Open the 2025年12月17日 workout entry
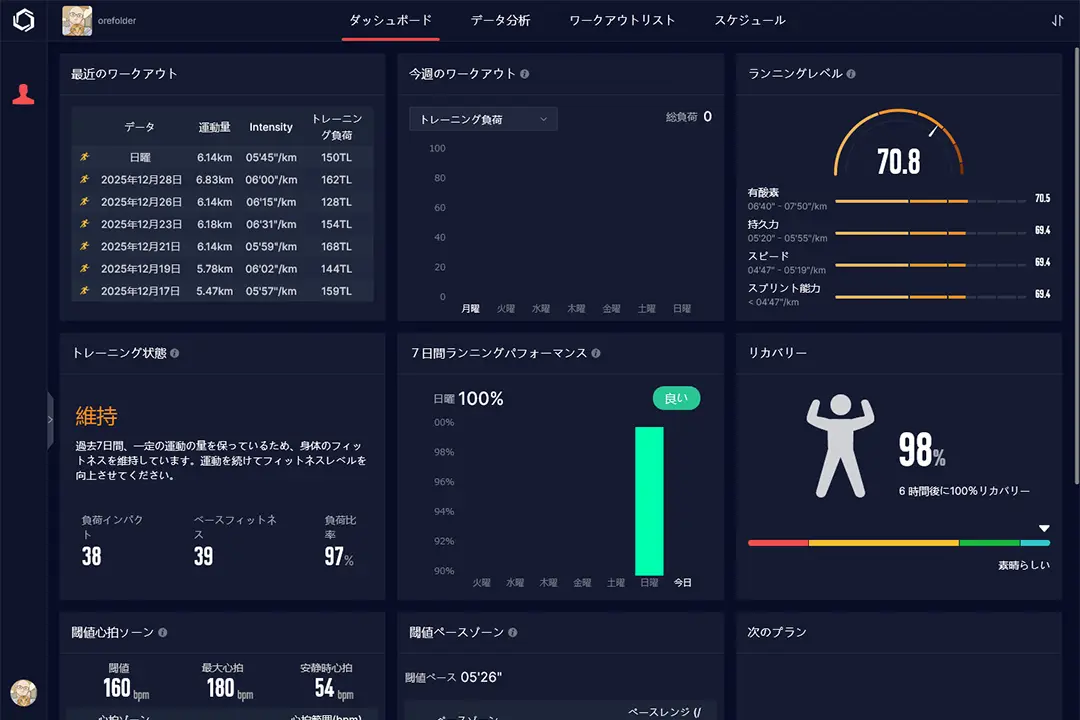 pos(222,291)
